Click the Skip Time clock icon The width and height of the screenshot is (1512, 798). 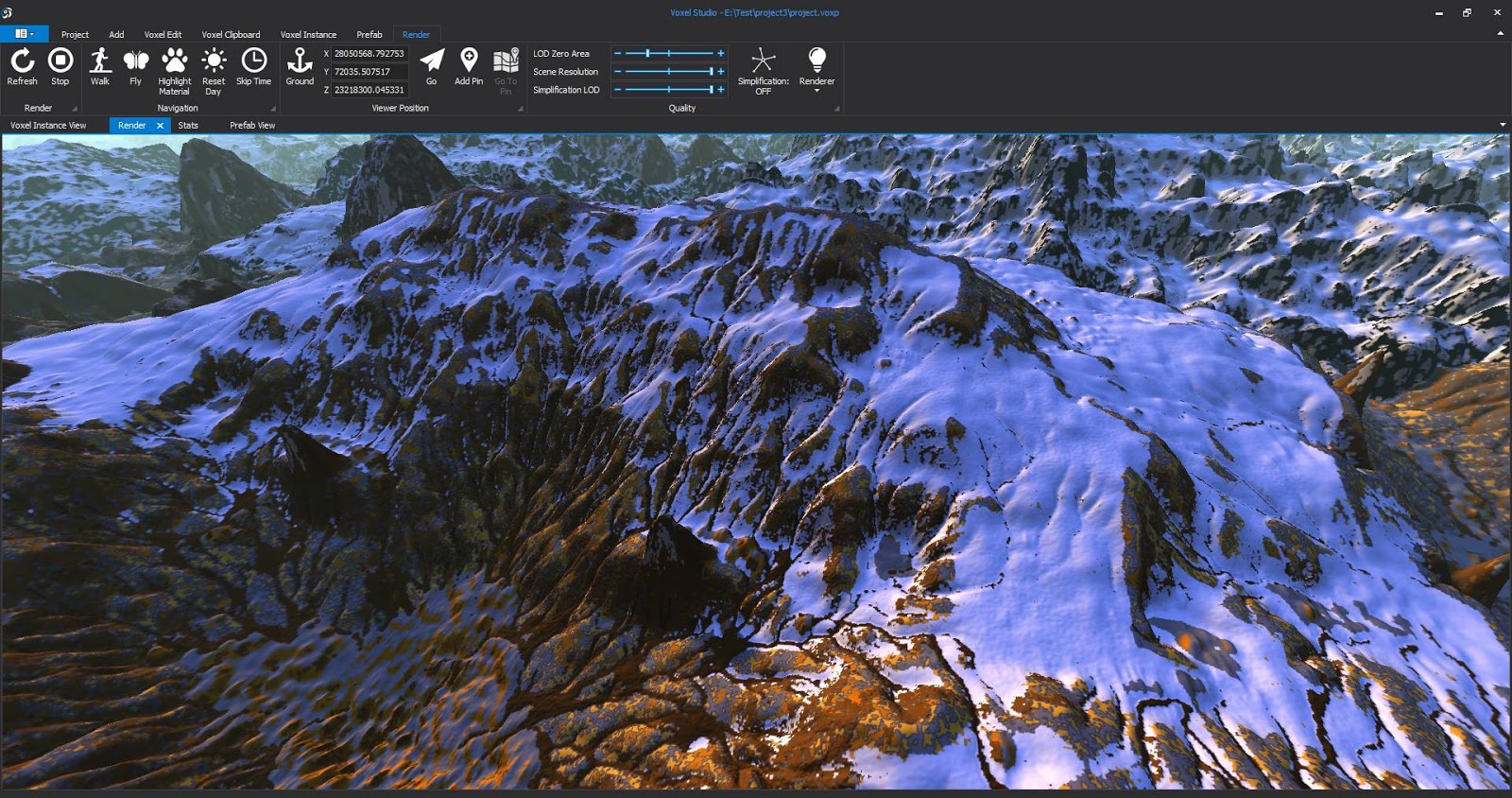pos(254,61)
